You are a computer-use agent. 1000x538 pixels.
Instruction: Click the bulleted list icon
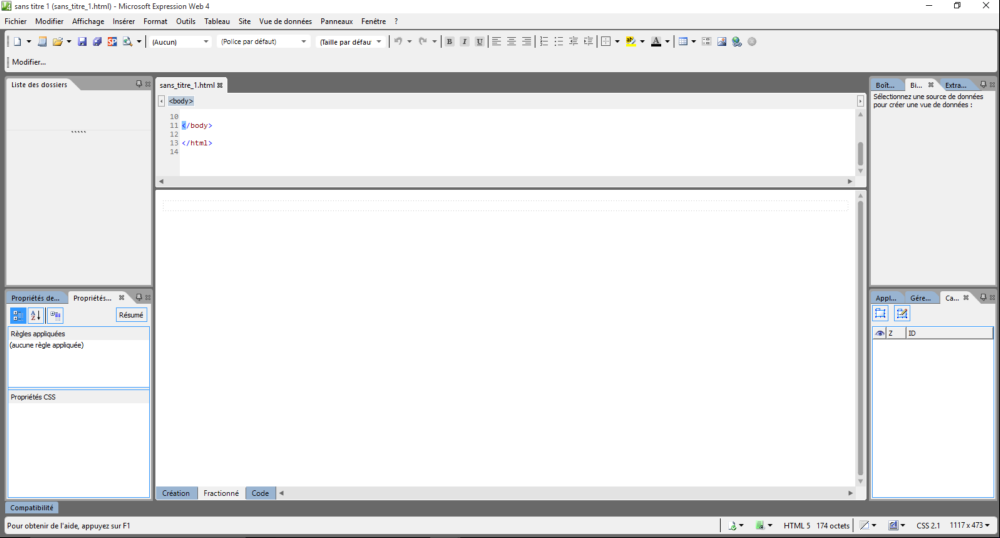pos(558,42)
